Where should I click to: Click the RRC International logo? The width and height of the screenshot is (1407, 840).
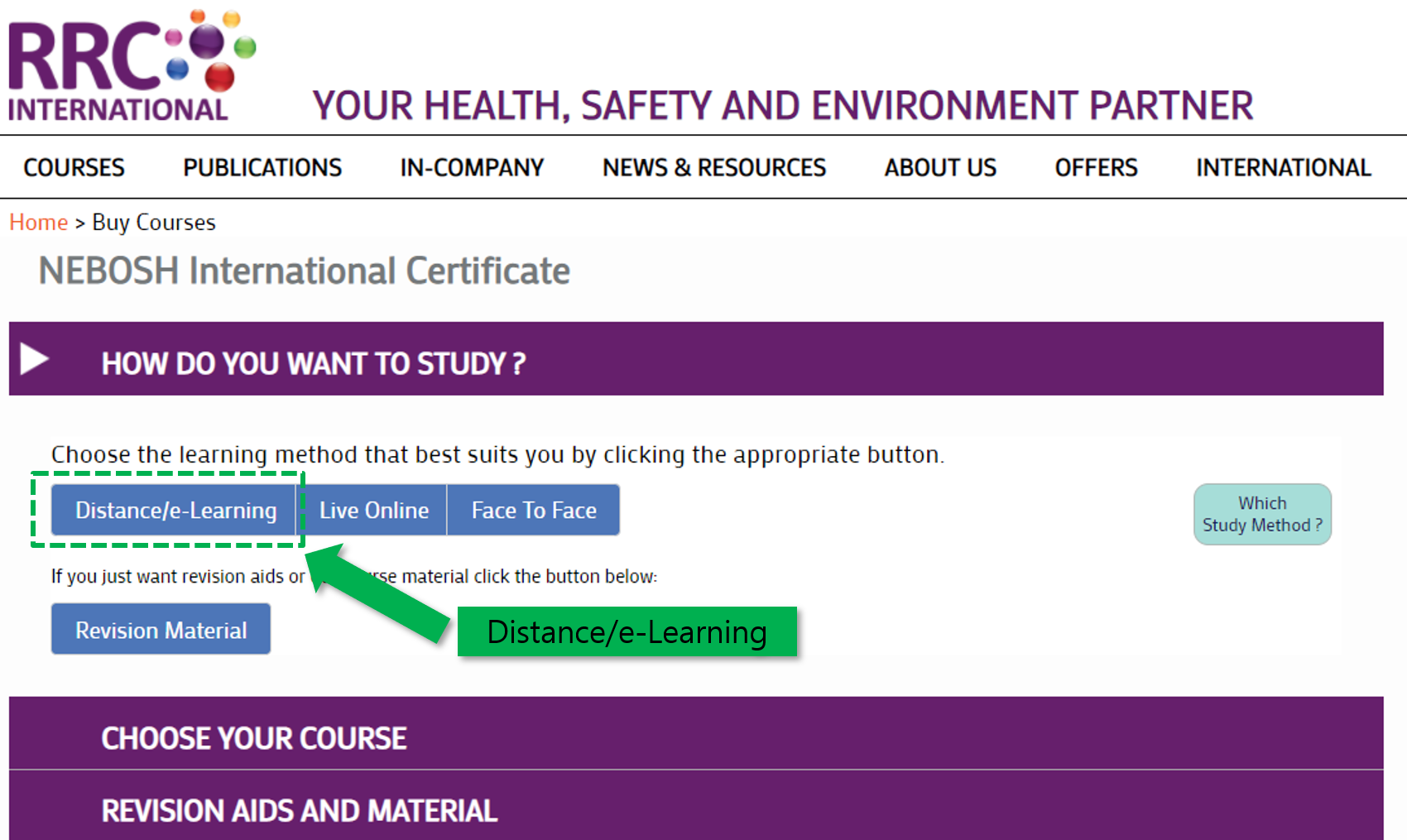[132, 66]
